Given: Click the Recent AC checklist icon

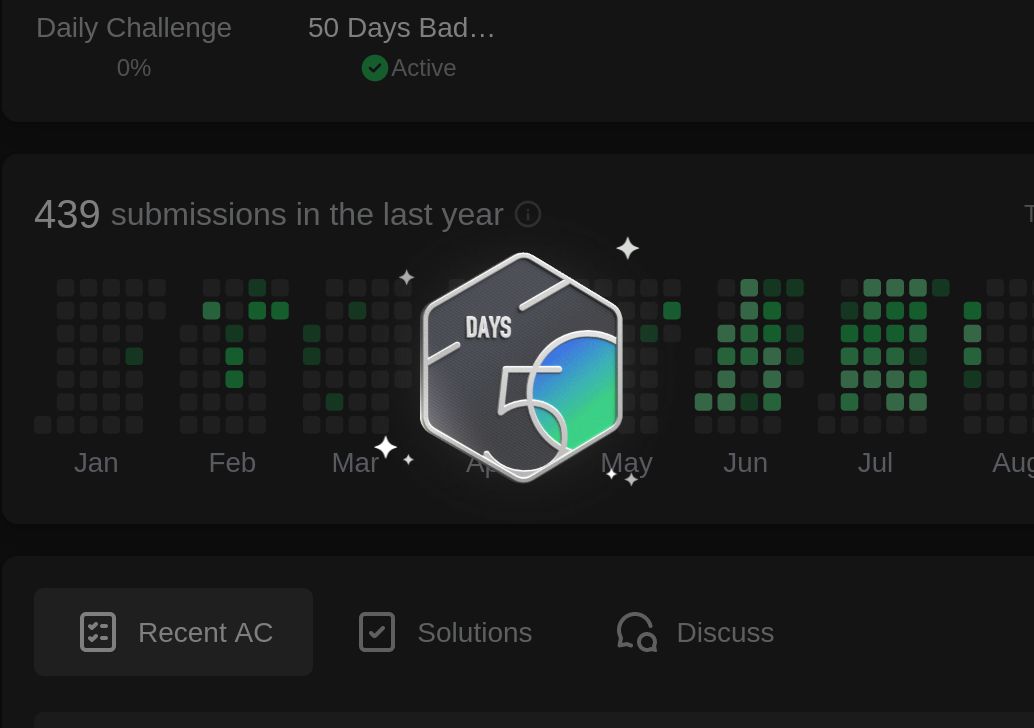Looking at the screenshot, I should pyautogui.click(x=98, y=632).
